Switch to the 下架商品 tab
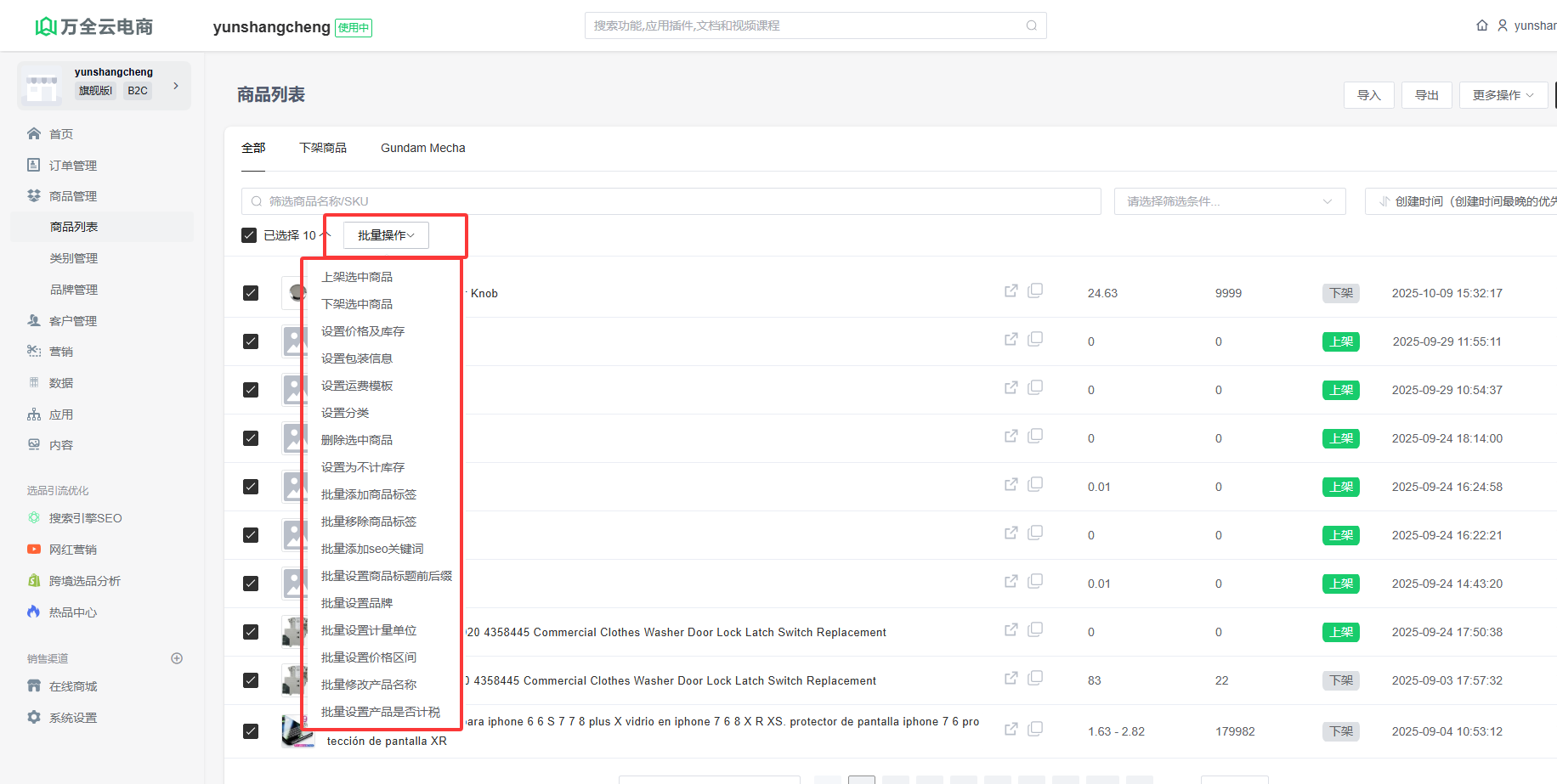This screenshot has height=784, width=1557. pyautogui.click(x=323, y=148)
